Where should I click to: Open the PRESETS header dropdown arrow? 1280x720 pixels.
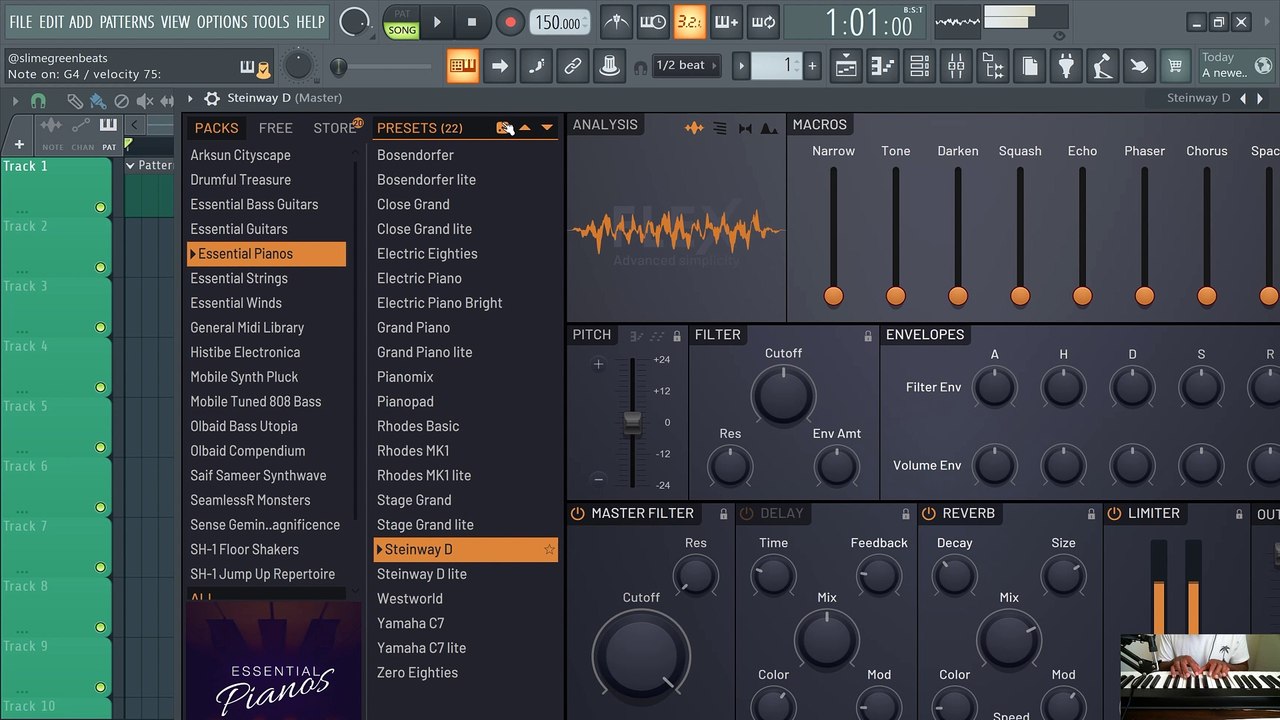(x=547, y=128)
